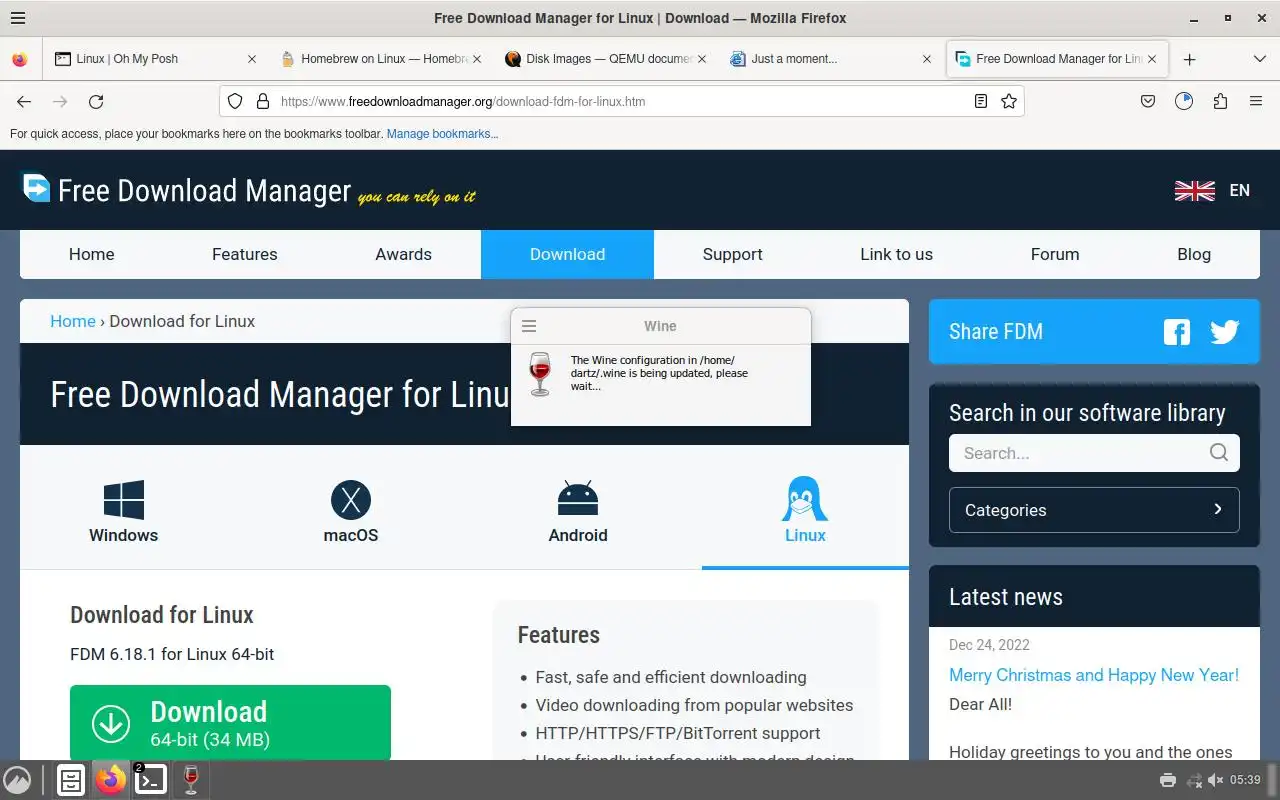Open file manager from taskbar
This screenshot has width=1280, height=800.
click(71, 780)
